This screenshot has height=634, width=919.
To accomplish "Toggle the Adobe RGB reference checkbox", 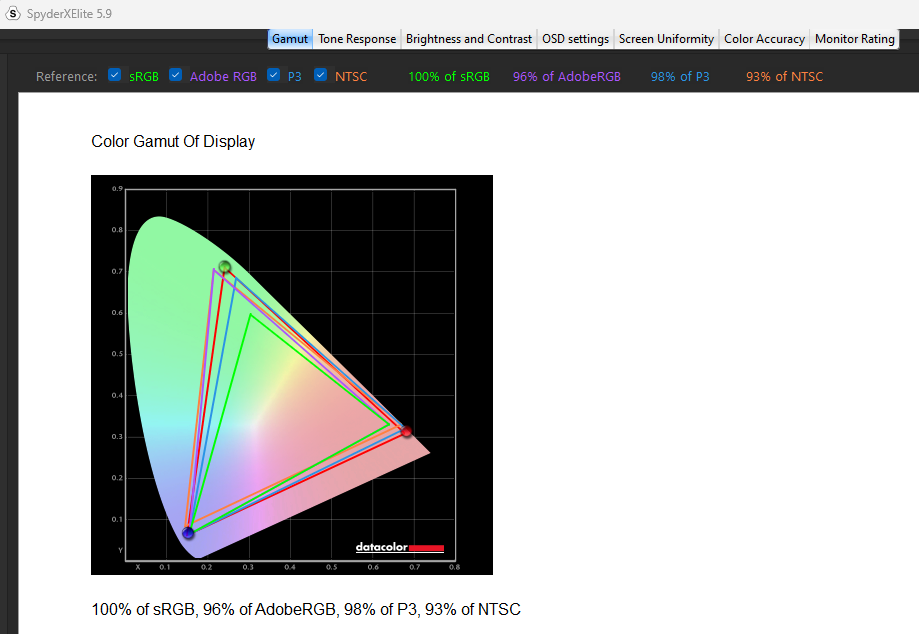I will tap(176, 76).
